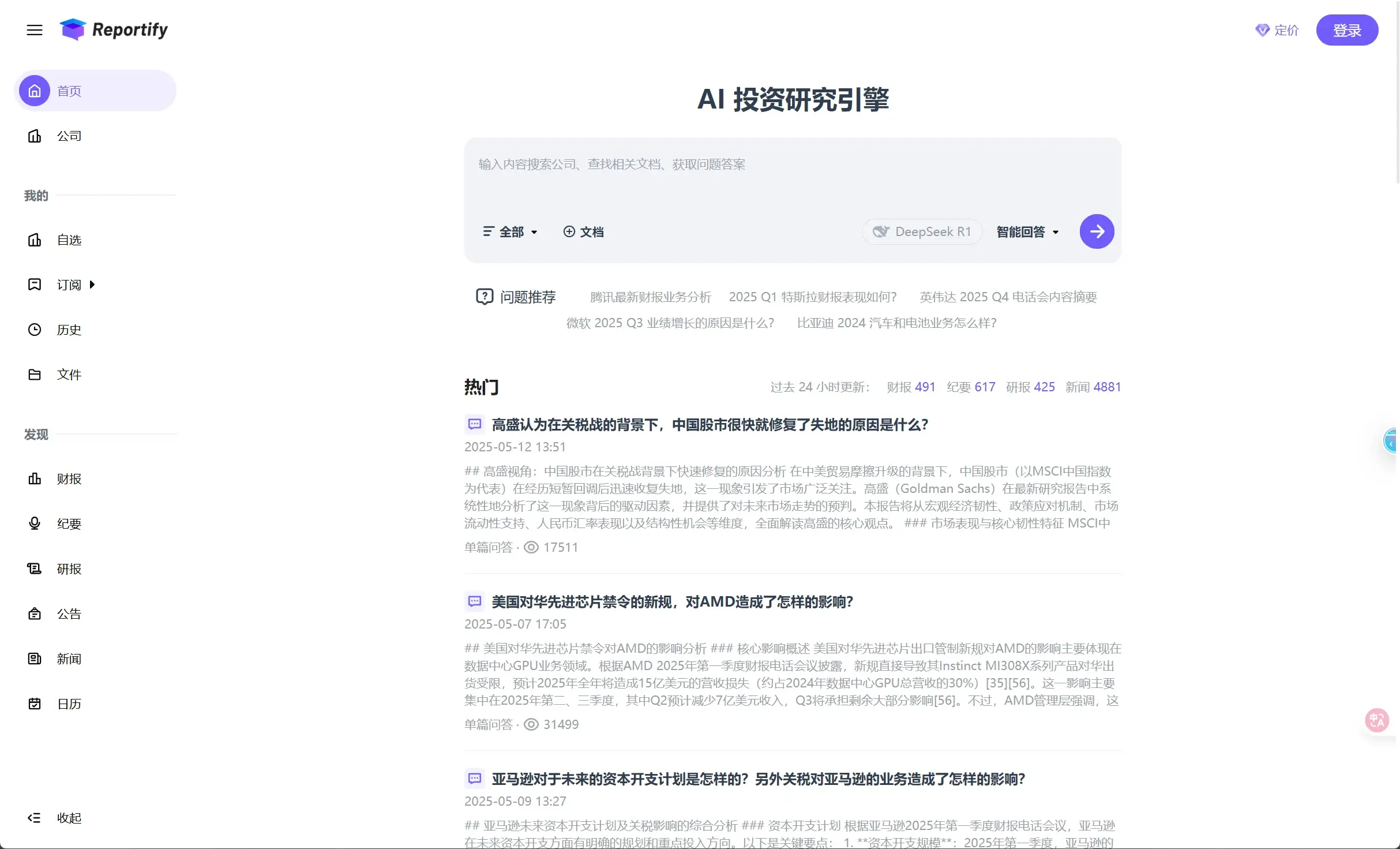Open the 日历 calendar icon

(x=35, y=704)
